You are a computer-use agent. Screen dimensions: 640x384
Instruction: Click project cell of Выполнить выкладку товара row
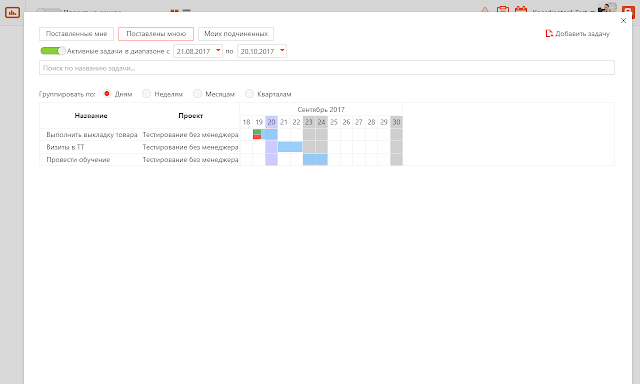point(190,135)
